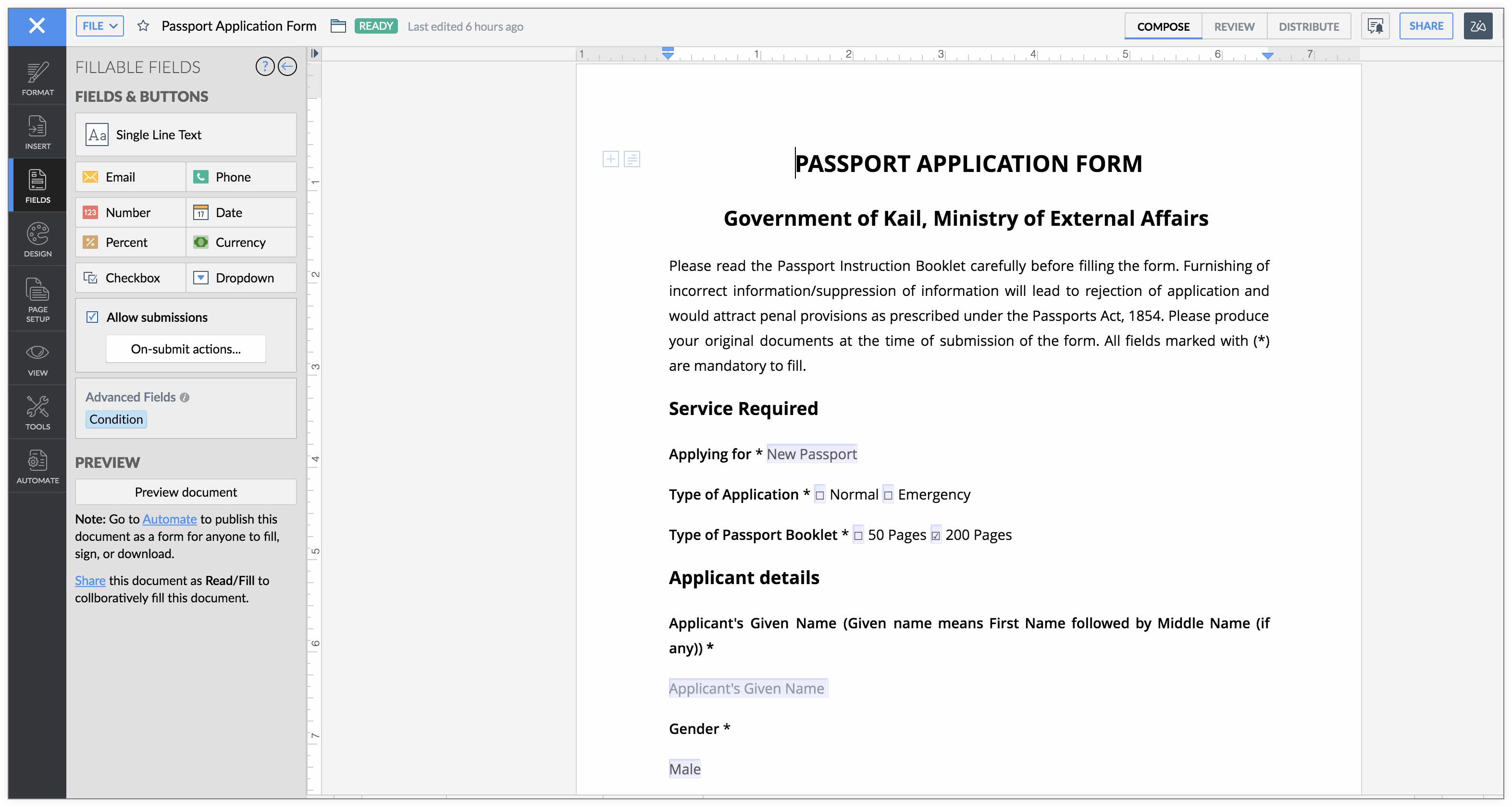Check the 50 Pages booklet checkbox
The image size is (1512, 807).
(857, 536)
